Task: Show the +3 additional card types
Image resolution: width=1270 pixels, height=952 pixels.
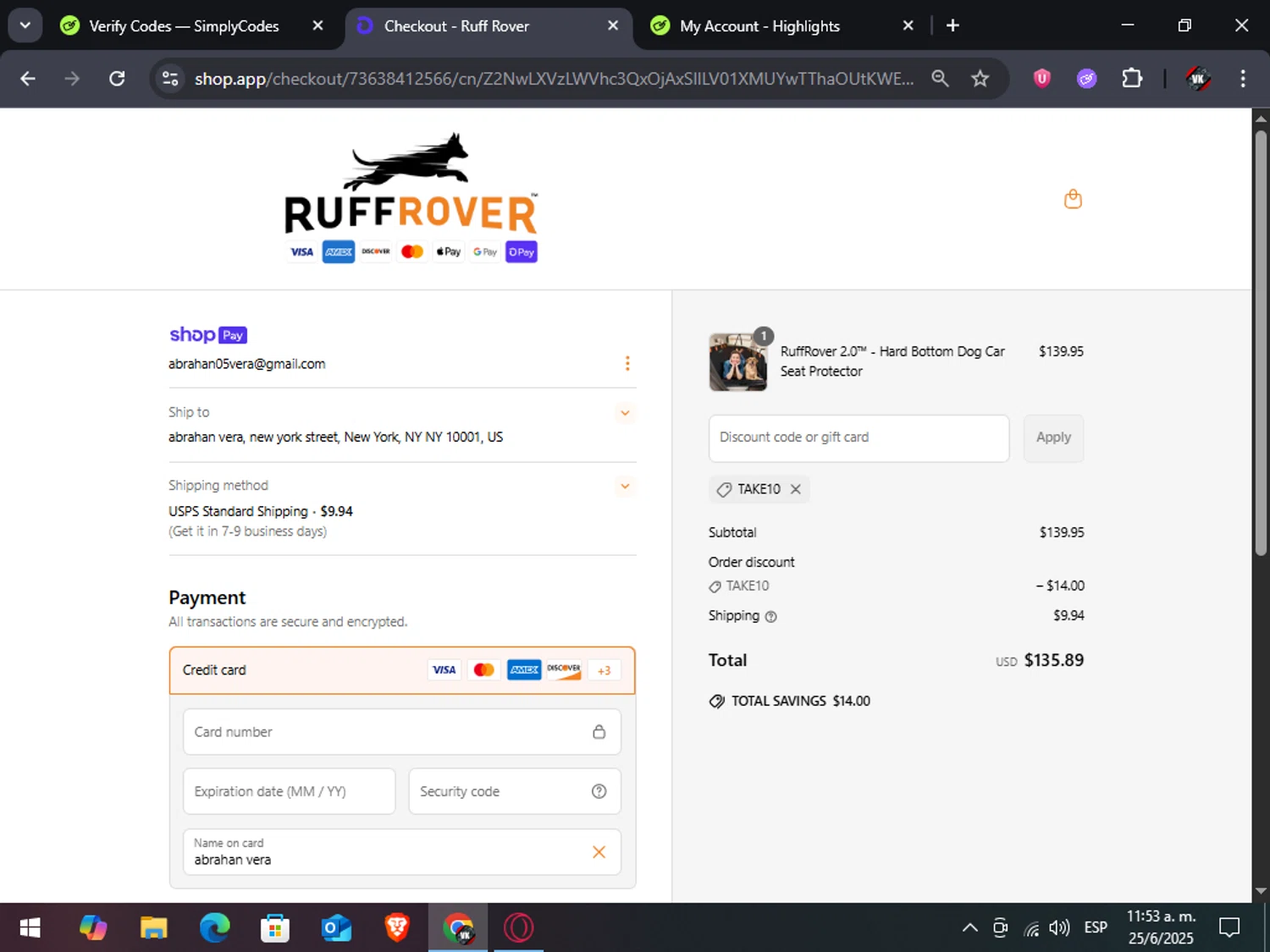Action: [x=604, y=670]
